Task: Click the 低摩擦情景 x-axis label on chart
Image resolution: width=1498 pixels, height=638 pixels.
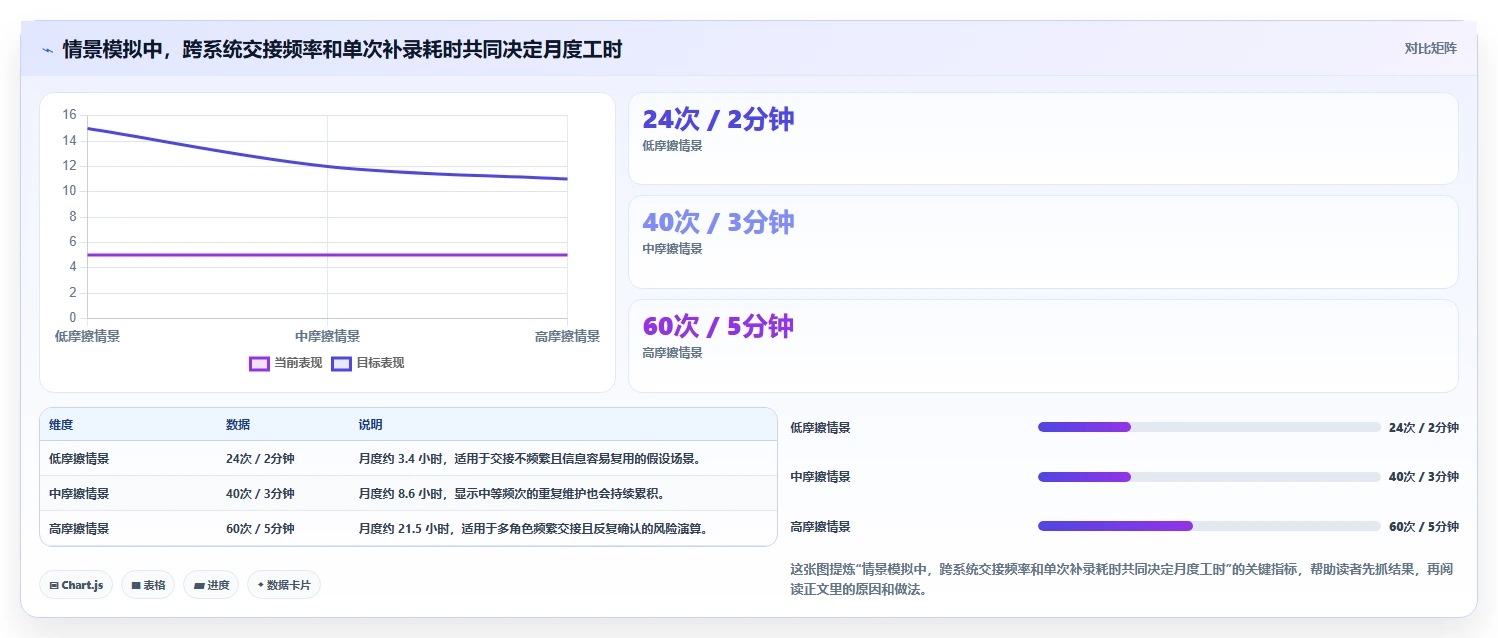Action: [x=87, y=337]
